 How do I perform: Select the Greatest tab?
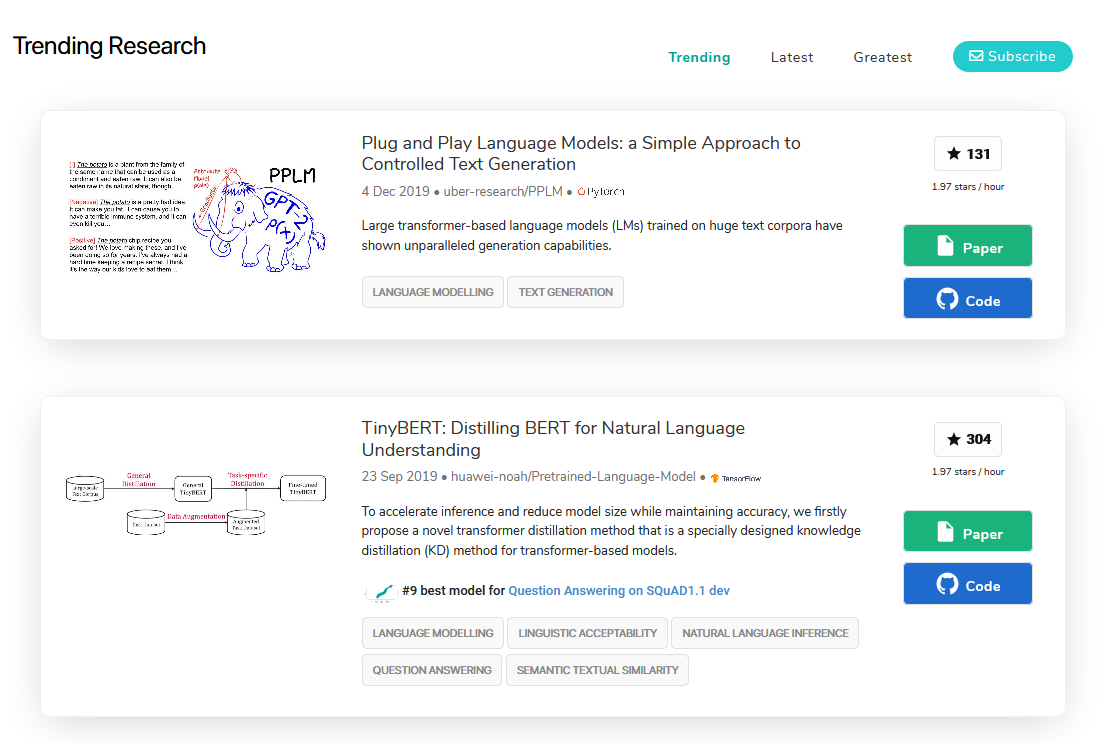[883, 57]
